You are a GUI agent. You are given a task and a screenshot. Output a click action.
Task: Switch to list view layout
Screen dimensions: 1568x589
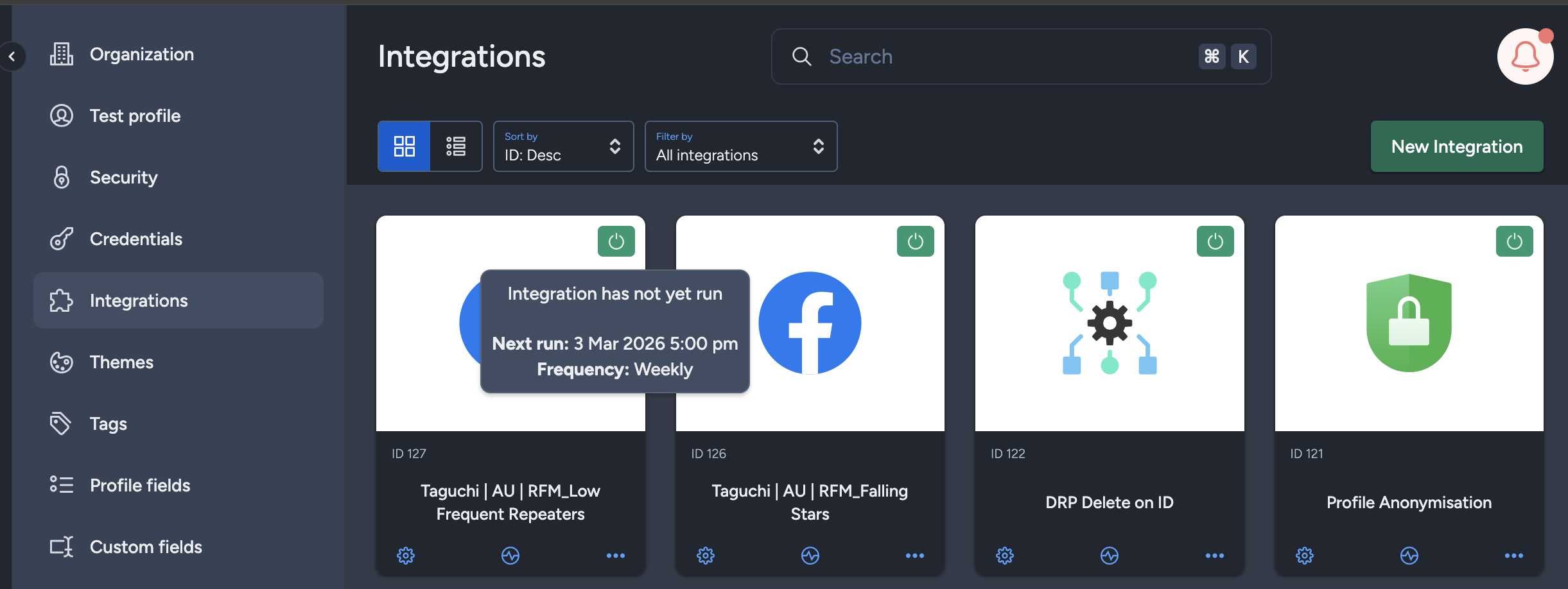coord(456,146)
